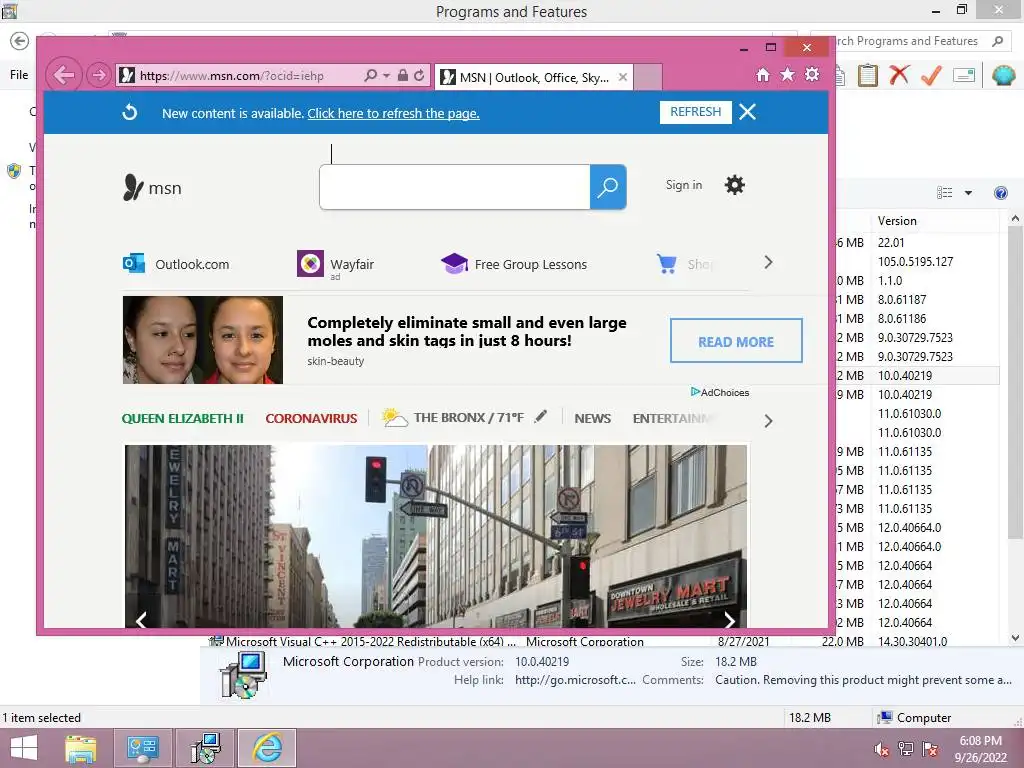Screen dimensions: 1024x768
Task: Open the address bar search dropdown arrow
Action: pyautogui.click(x=387, y=76)
